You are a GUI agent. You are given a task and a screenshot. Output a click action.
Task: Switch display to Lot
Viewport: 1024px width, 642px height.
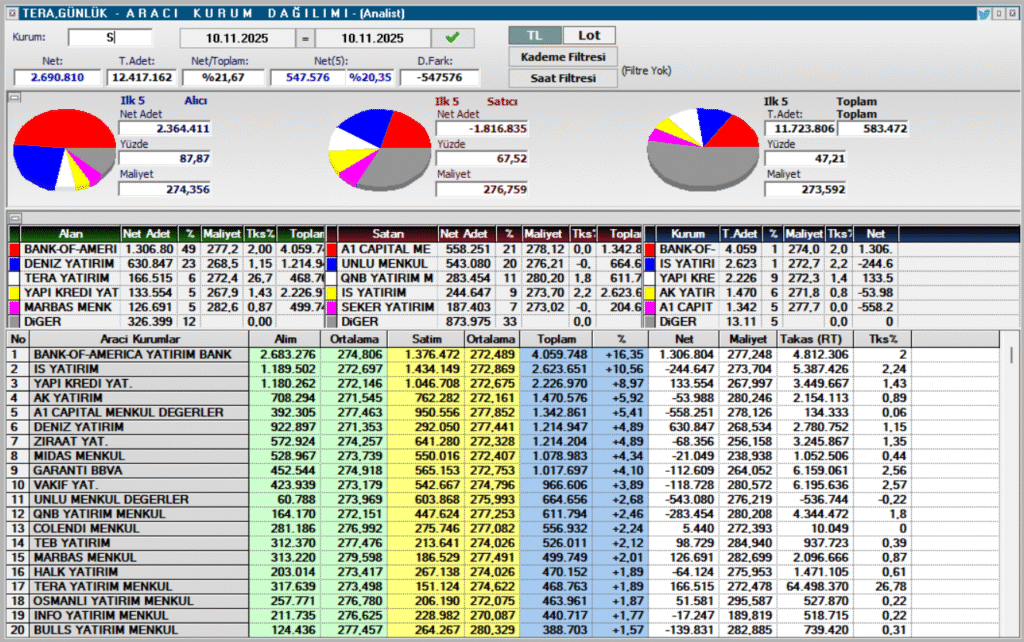click(588, 35)
